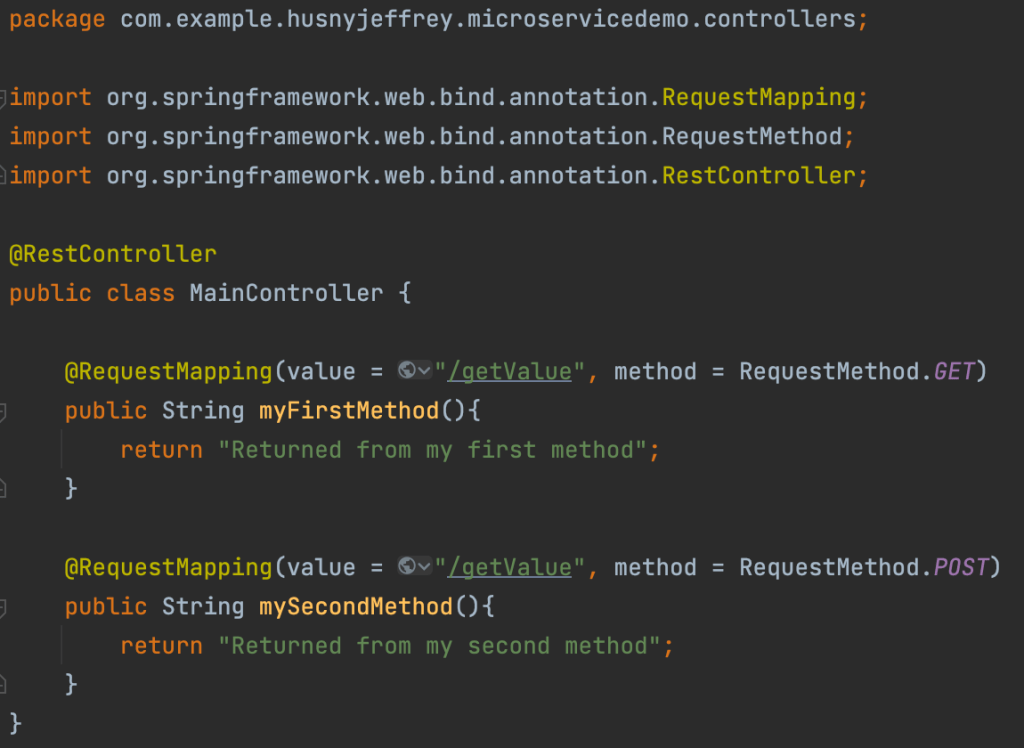Collapse the import block fold marker

(x=3, y=98)
